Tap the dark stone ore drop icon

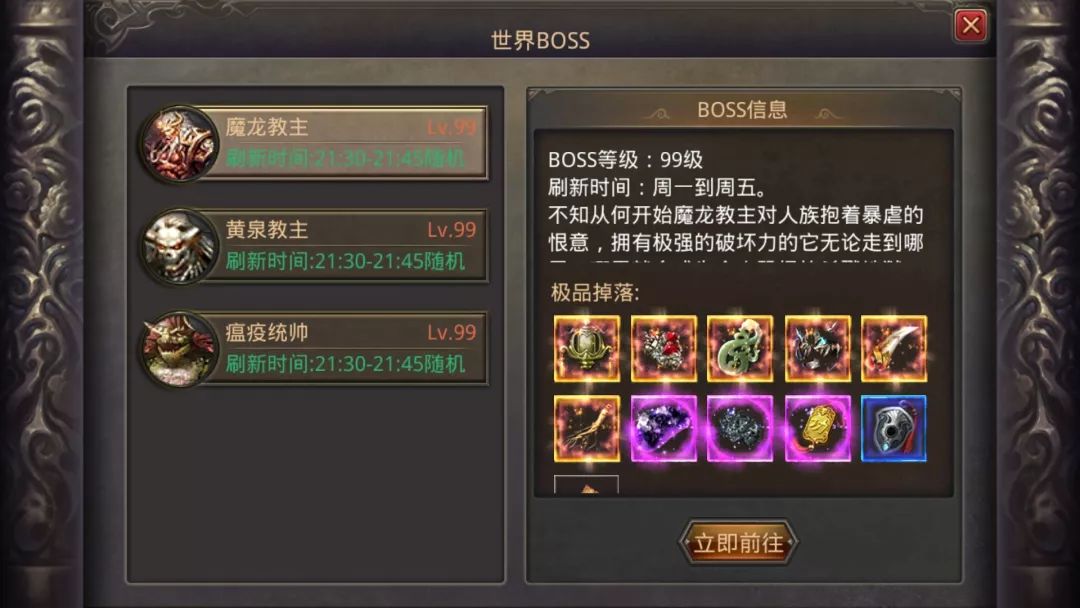point(740,428)
